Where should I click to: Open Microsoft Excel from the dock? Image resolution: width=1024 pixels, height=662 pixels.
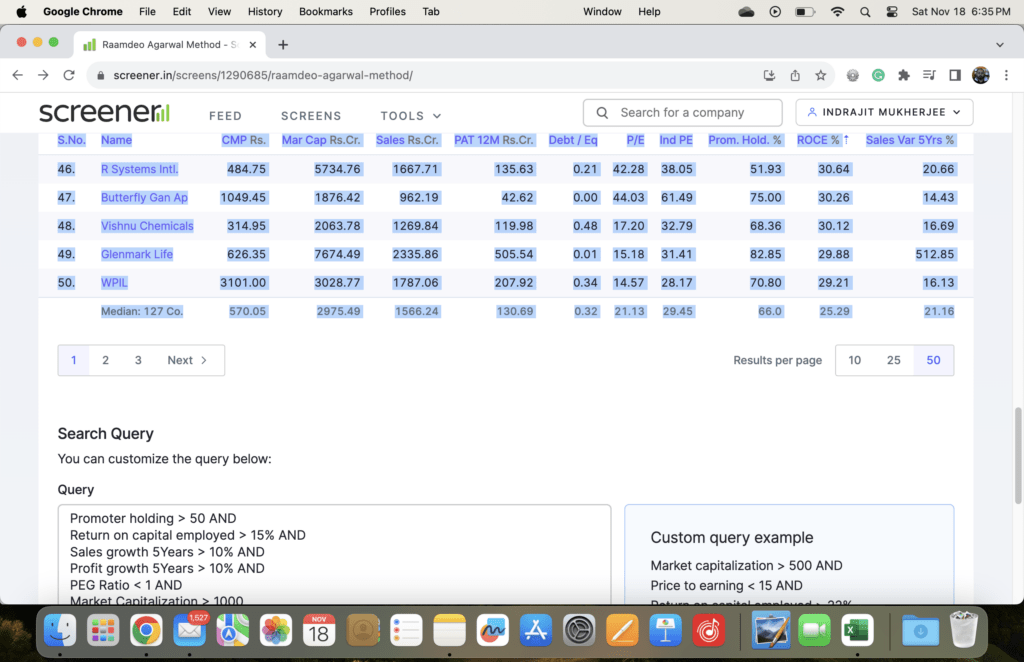tap(857, 631)
